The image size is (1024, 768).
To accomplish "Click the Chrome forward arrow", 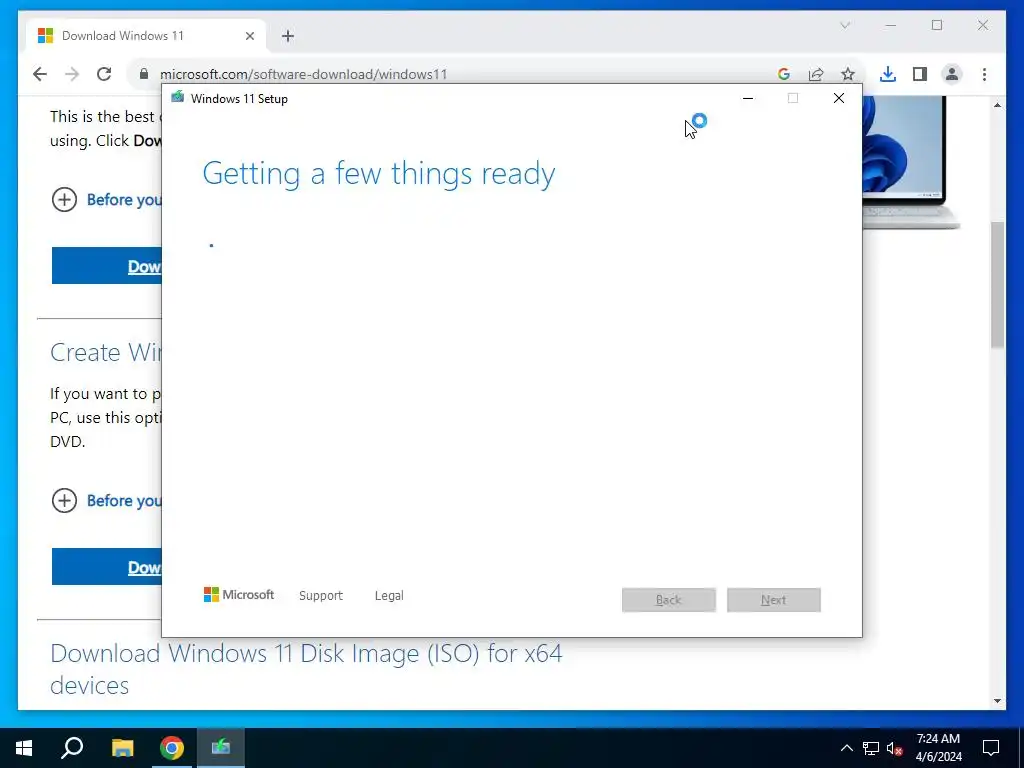I will pos(72,74).
